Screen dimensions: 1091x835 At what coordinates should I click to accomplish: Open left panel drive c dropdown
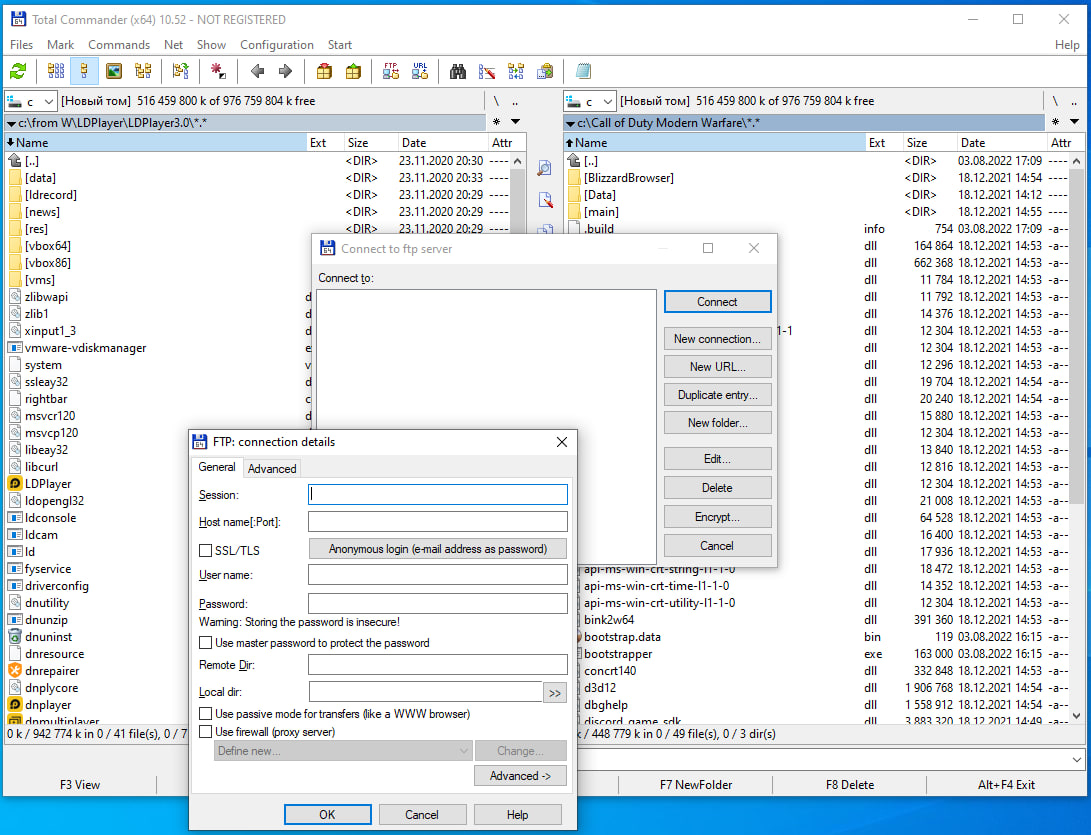coord(31,102)
